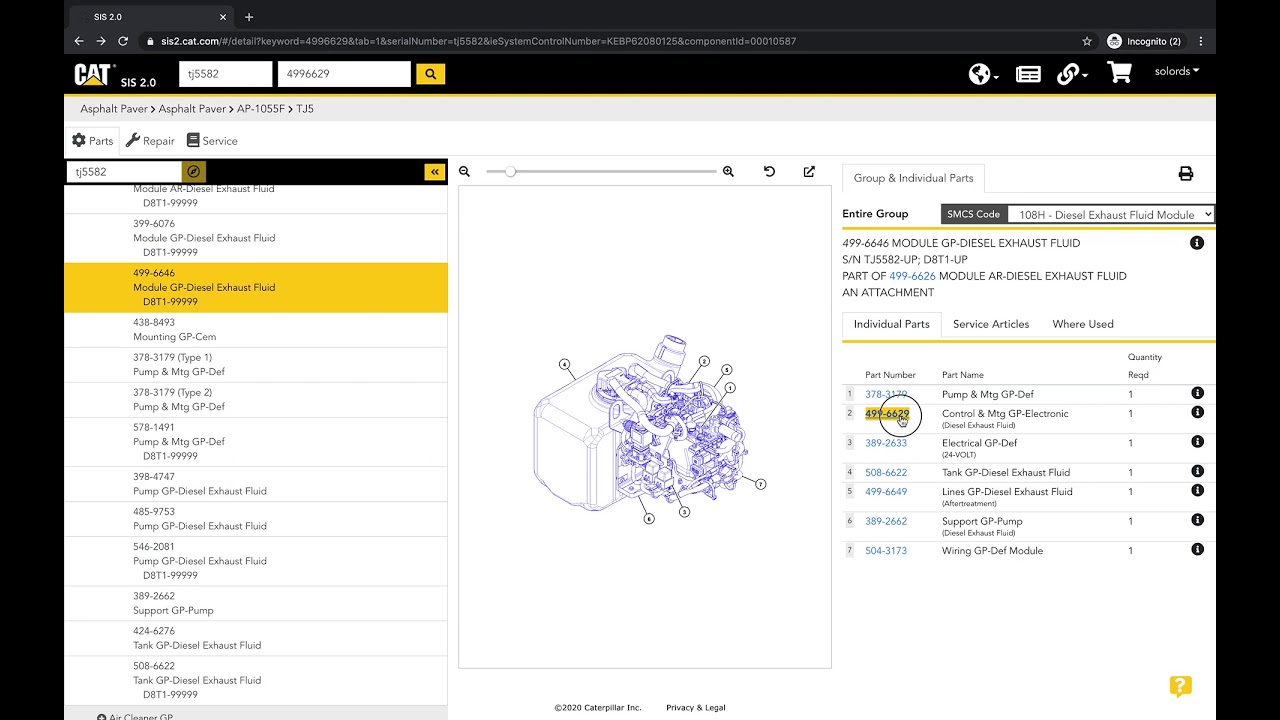Open part number 508-6622 link
Screen dimensions: 1280x720
click(886, 472)
